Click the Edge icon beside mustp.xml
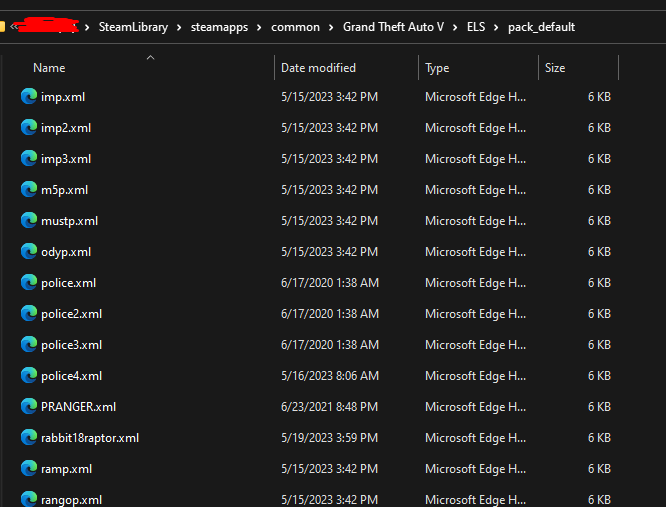The height and width of the screenshot is (507, 666). 29,220
